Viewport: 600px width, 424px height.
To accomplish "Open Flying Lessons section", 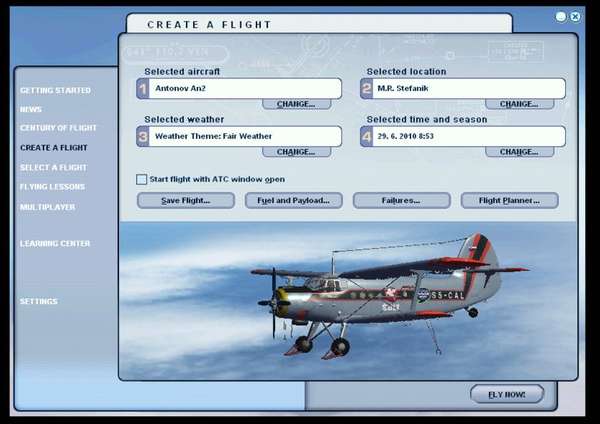I will 52,187.
